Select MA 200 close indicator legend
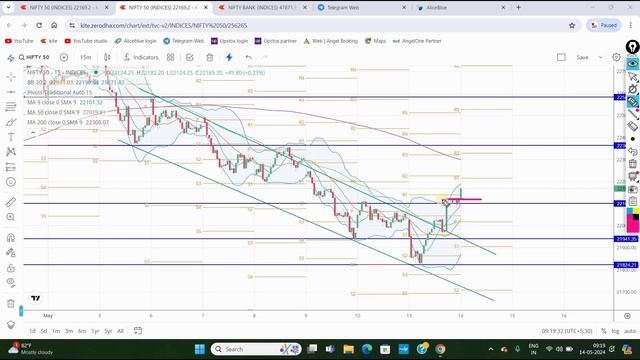This screenshot has width=640, height=360. 68,122
